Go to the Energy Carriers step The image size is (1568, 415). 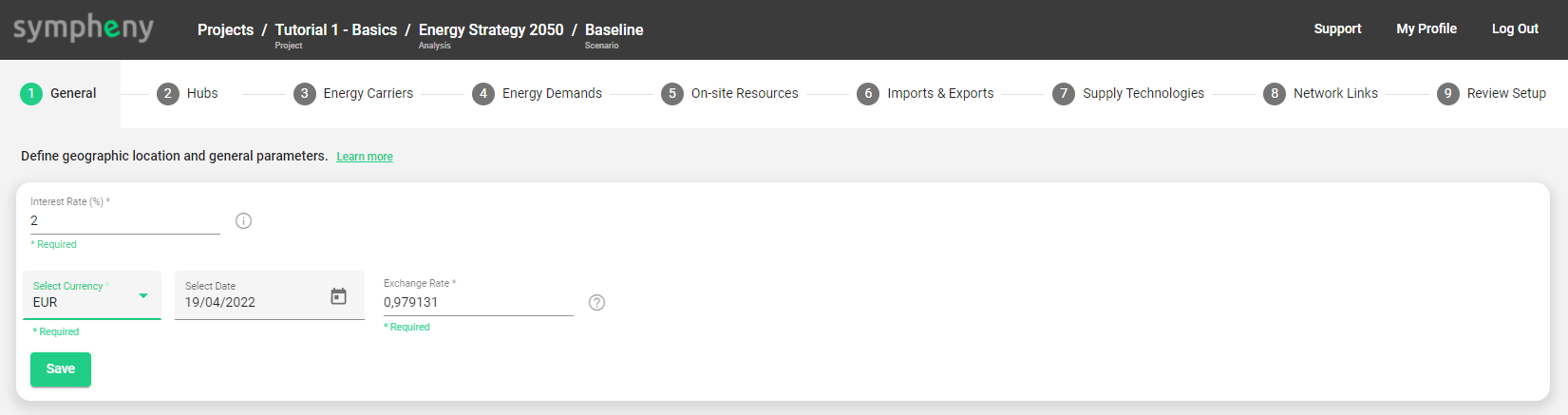tap(368, 93)
